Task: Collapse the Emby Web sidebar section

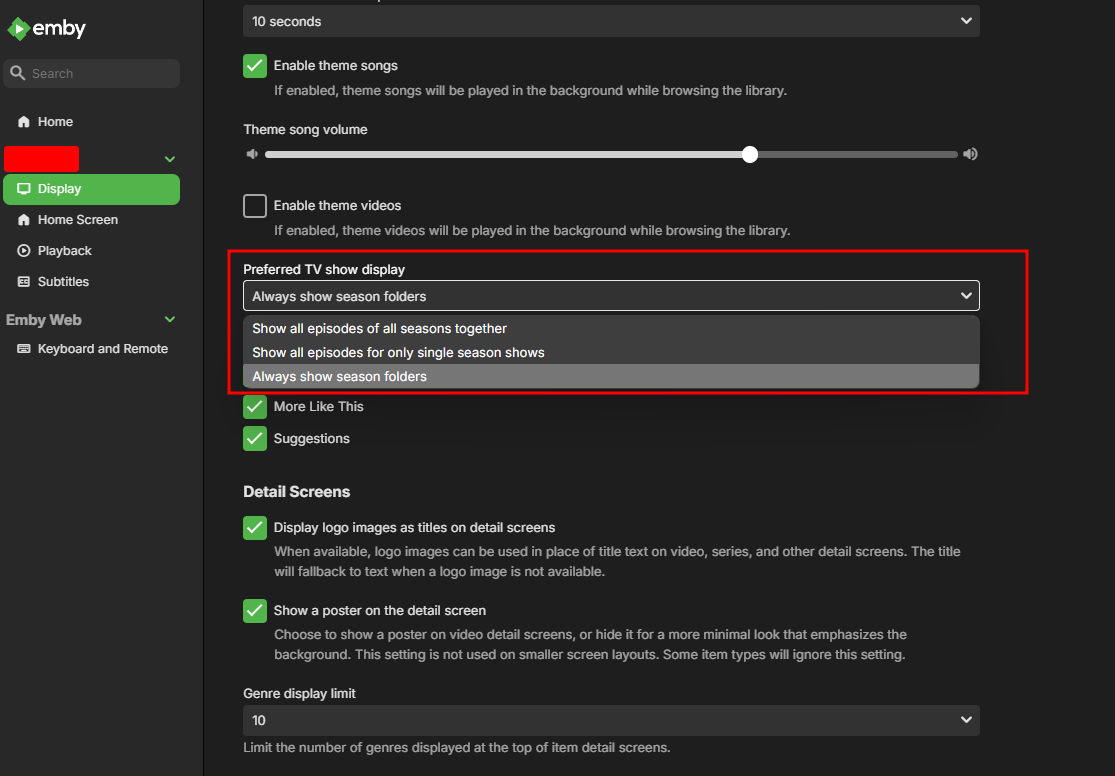Action: 170,320
